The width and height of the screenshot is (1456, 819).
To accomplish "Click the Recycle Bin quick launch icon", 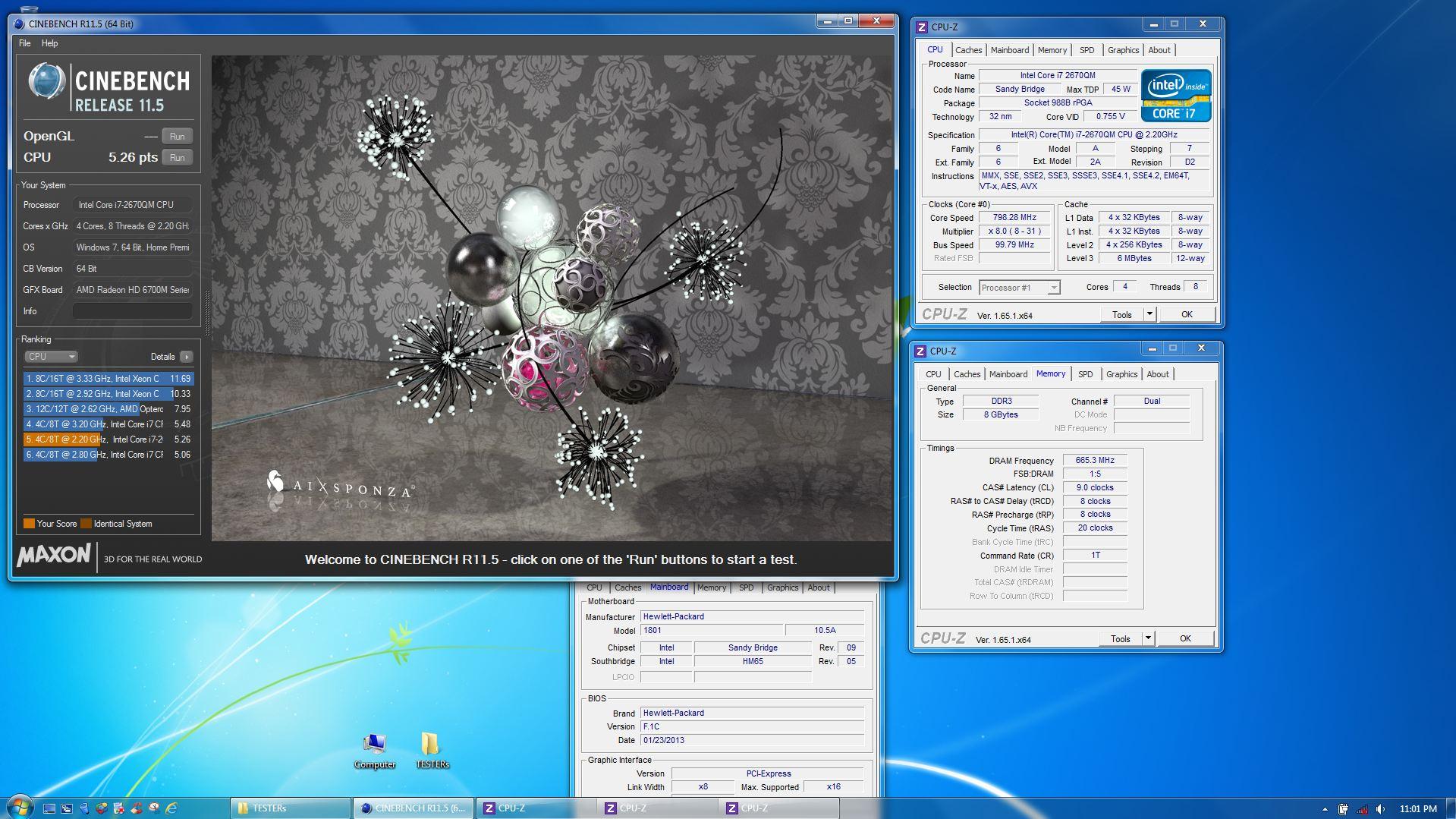I will pyautogui.click(x=83, y=809).
